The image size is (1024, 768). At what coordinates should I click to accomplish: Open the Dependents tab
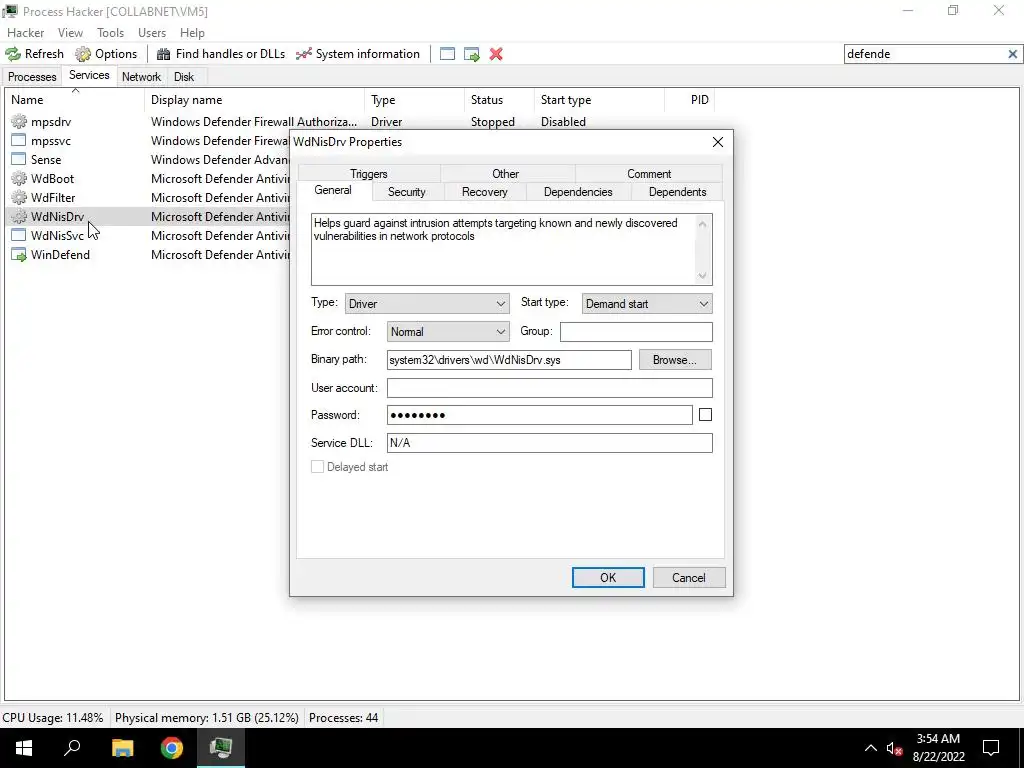tap(677, 192)
